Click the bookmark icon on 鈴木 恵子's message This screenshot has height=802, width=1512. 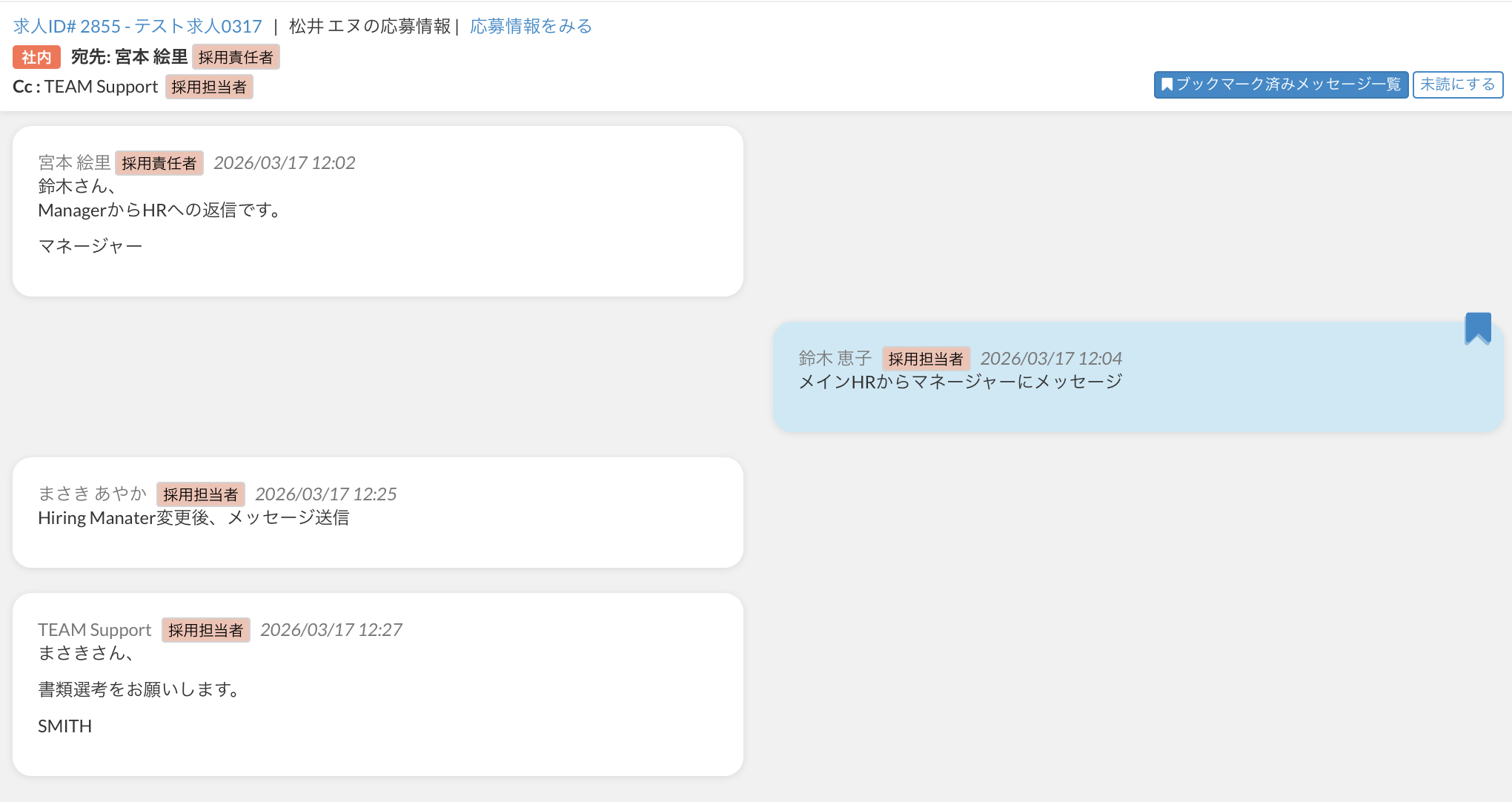(x=1477, y=328)
